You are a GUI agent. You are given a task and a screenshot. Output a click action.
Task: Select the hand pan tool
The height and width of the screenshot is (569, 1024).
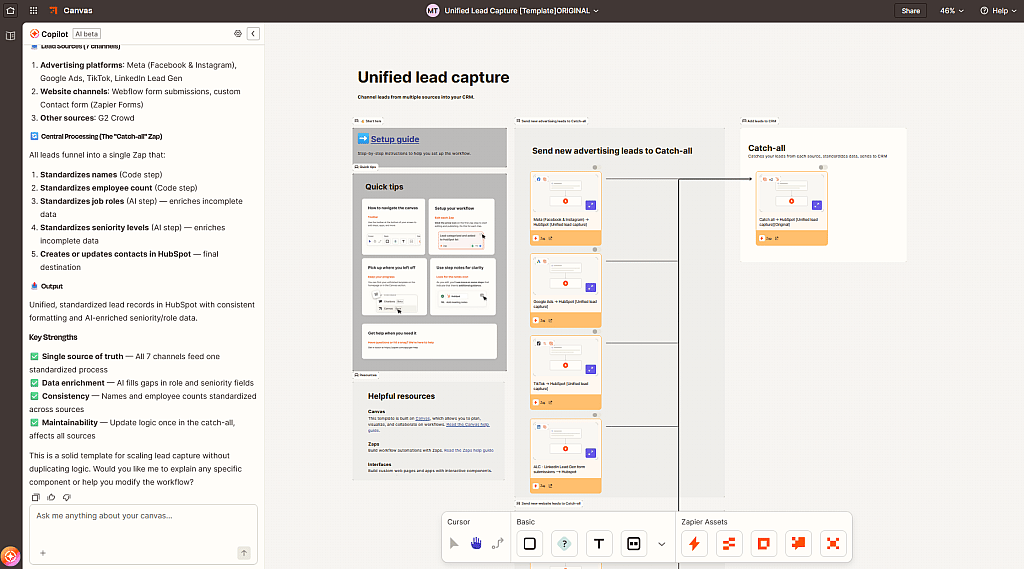tap(476, 544)
